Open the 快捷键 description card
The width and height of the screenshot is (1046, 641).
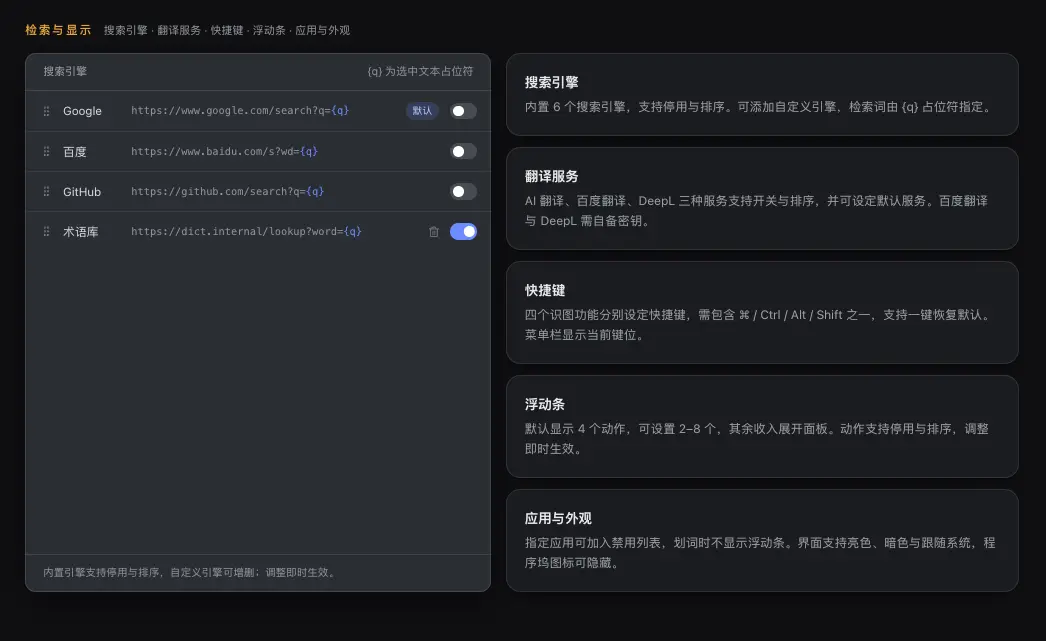coord(762,313)
